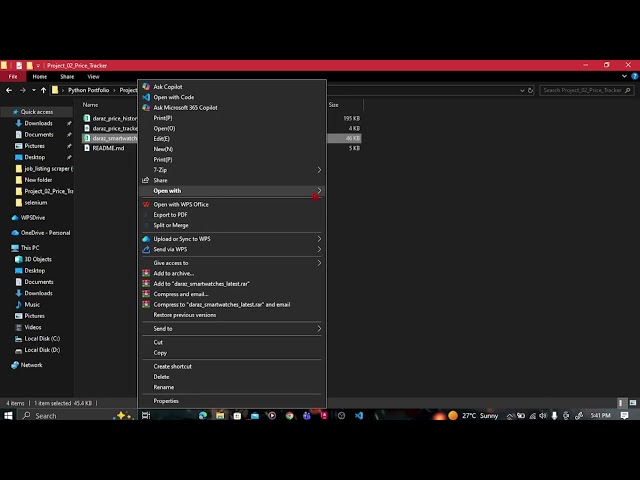The height and width of the screenshot is (480, 640).
Task: Open the File tab
Action: click(13, 76)
